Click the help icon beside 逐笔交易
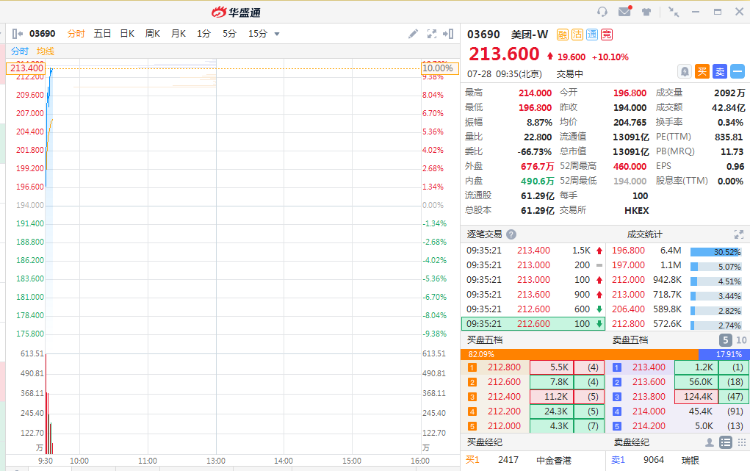Image resolution: width=750 pixels, height=471 pixels. pos(510,234)
